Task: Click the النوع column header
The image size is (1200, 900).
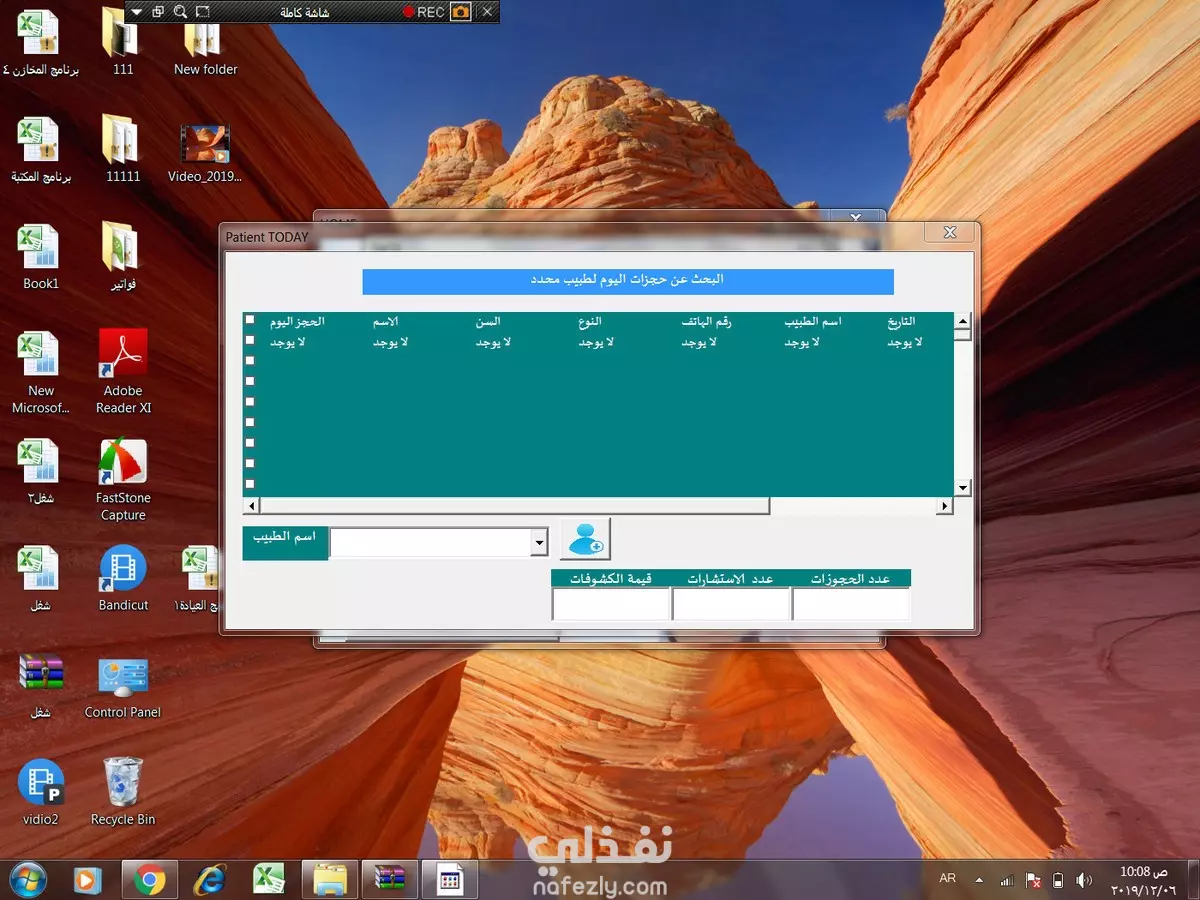Action: click(590, 321)
